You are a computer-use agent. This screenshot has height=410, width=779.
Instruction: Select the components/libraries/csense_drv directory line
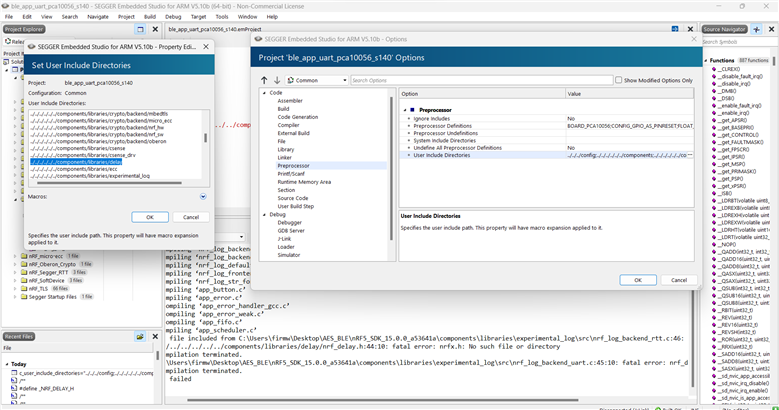[82, 155]
